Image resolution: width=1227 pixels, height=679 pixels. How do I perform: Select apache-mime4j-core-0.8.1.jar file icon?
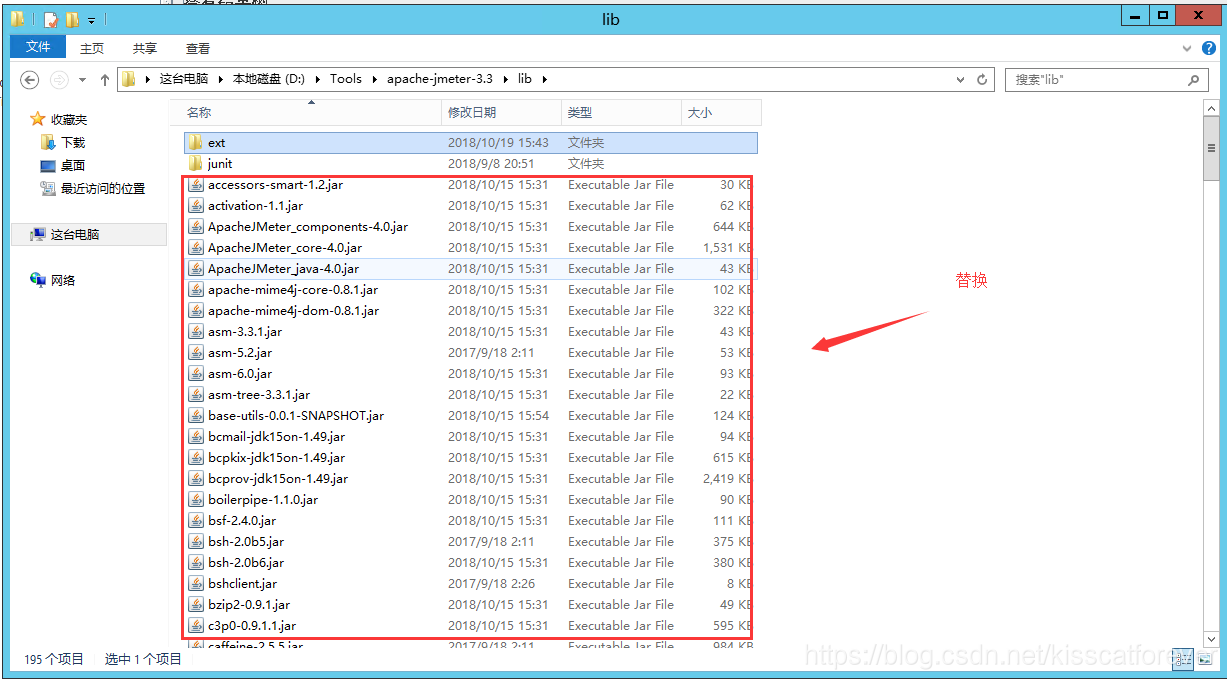click(196, 289)
